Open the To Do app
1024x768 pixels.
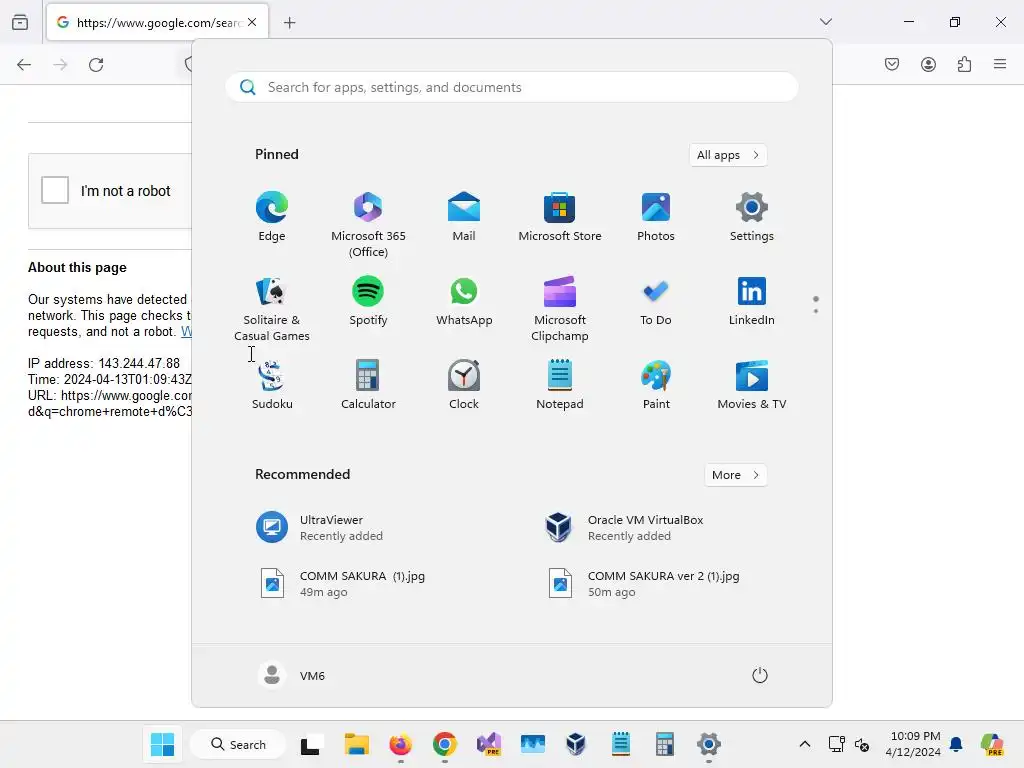(656, 301)
